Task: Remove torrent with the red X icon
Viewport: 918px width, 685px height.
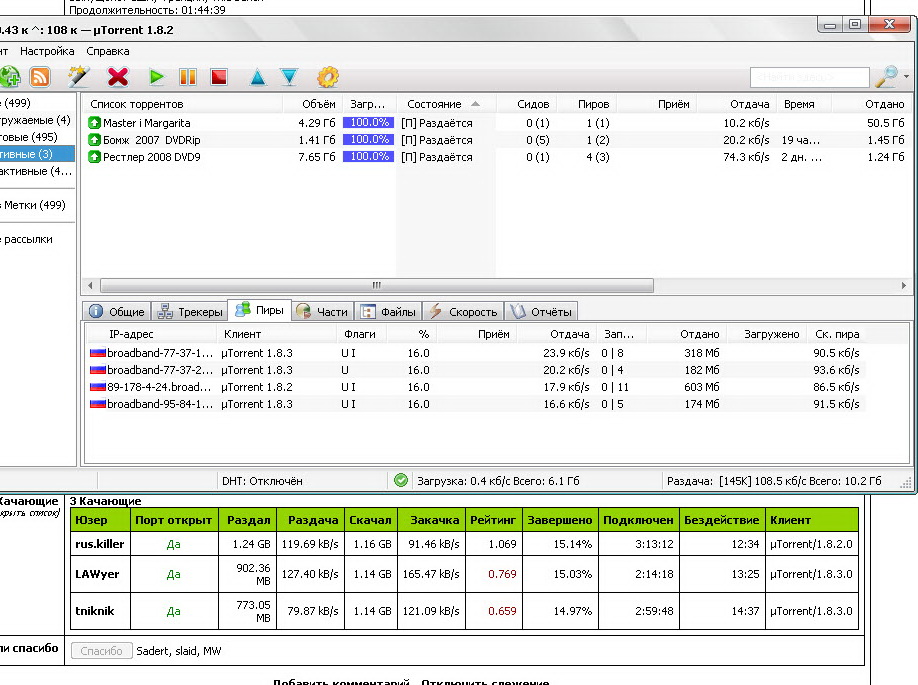Action: coord(118,77)
